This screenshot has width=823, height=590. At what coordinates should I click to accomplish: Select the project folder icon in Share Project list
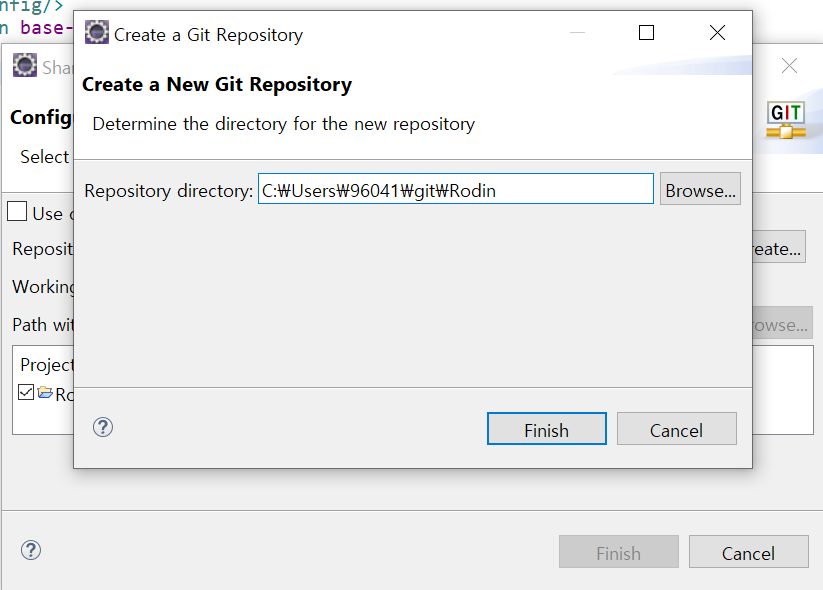click(x=45, y=392)
